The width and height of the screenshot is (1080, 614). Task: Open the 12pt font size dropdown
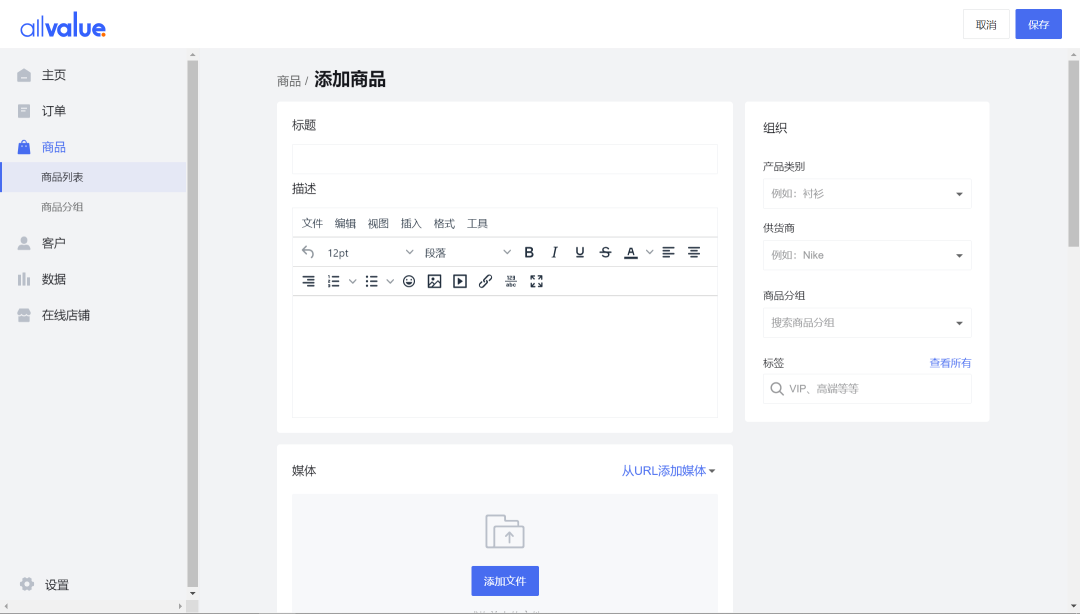click(x=370, y=252)
